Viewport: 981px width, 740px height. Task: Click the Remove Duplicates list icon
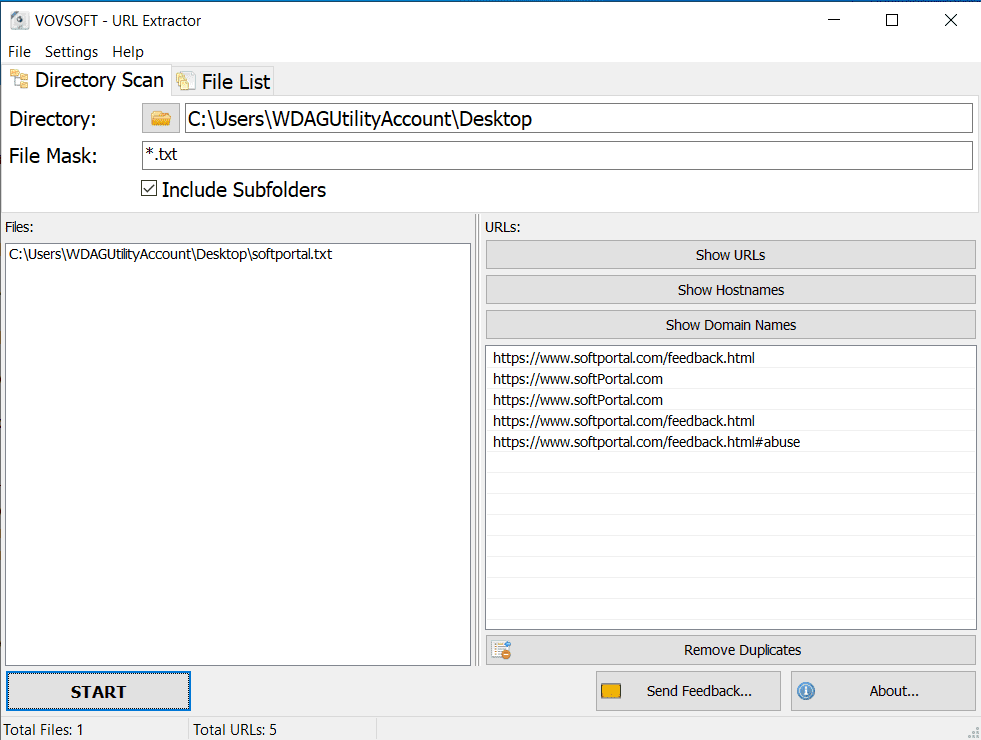click(x=501, y=650)
